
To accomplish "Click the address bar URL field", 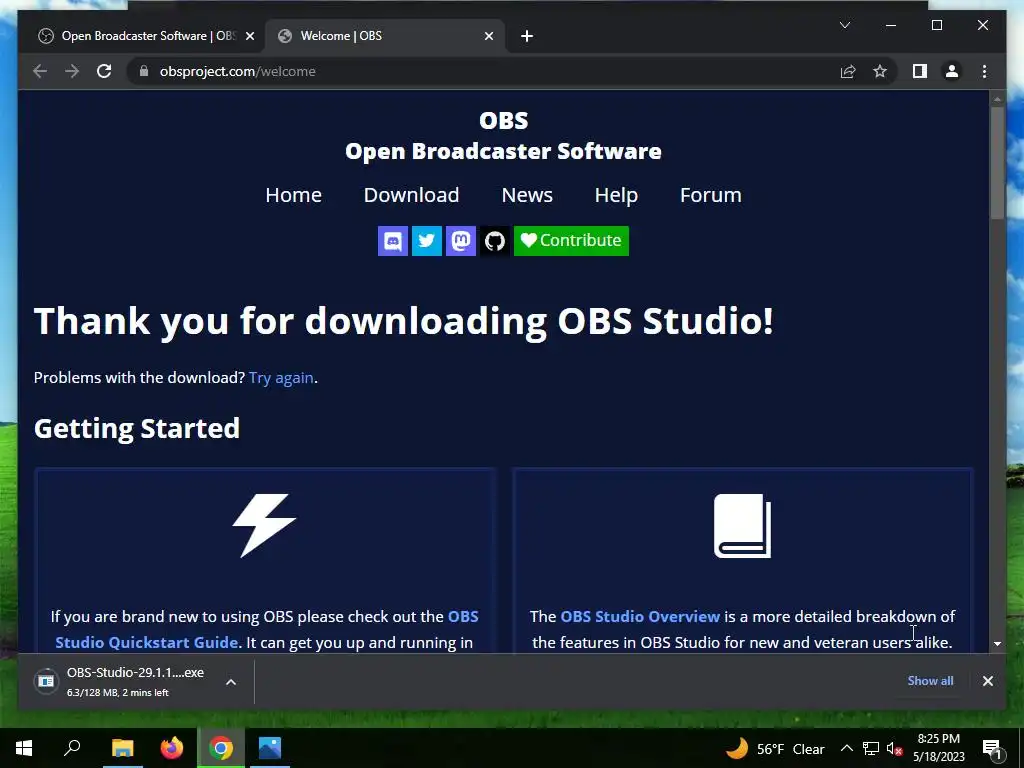I will coord(483,71).
